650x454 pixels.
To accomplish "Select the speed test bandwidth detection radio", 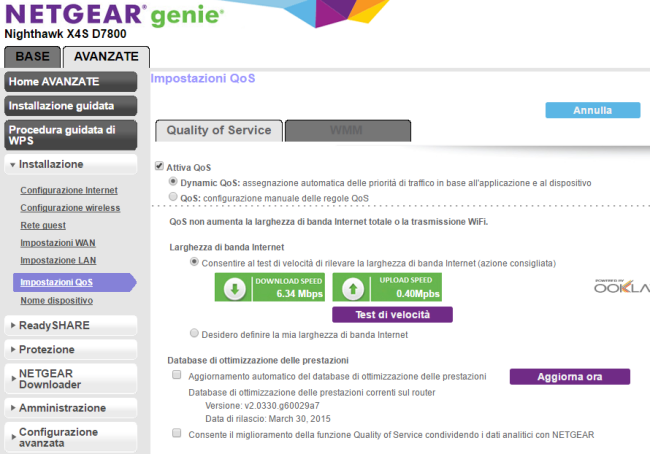I will [194, 262].
